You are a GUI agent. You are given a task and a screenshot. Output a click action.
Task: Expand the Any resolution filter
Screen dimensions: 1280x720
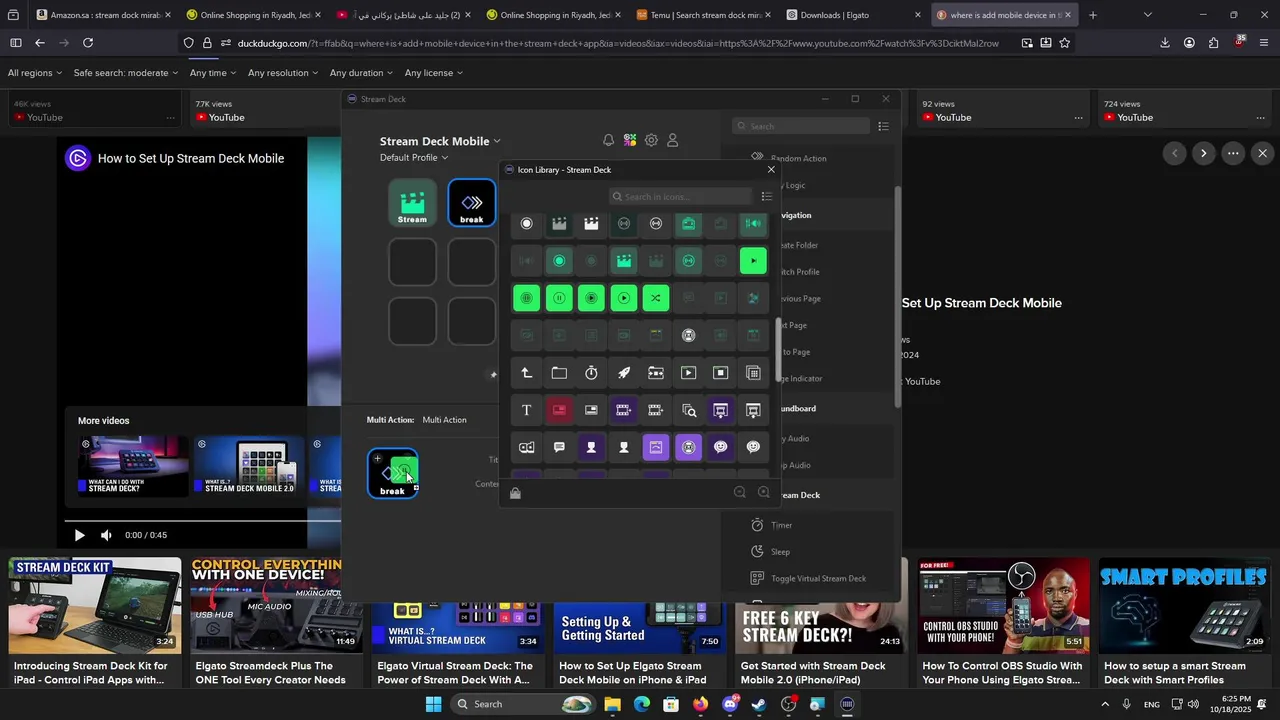click(283, 73)
